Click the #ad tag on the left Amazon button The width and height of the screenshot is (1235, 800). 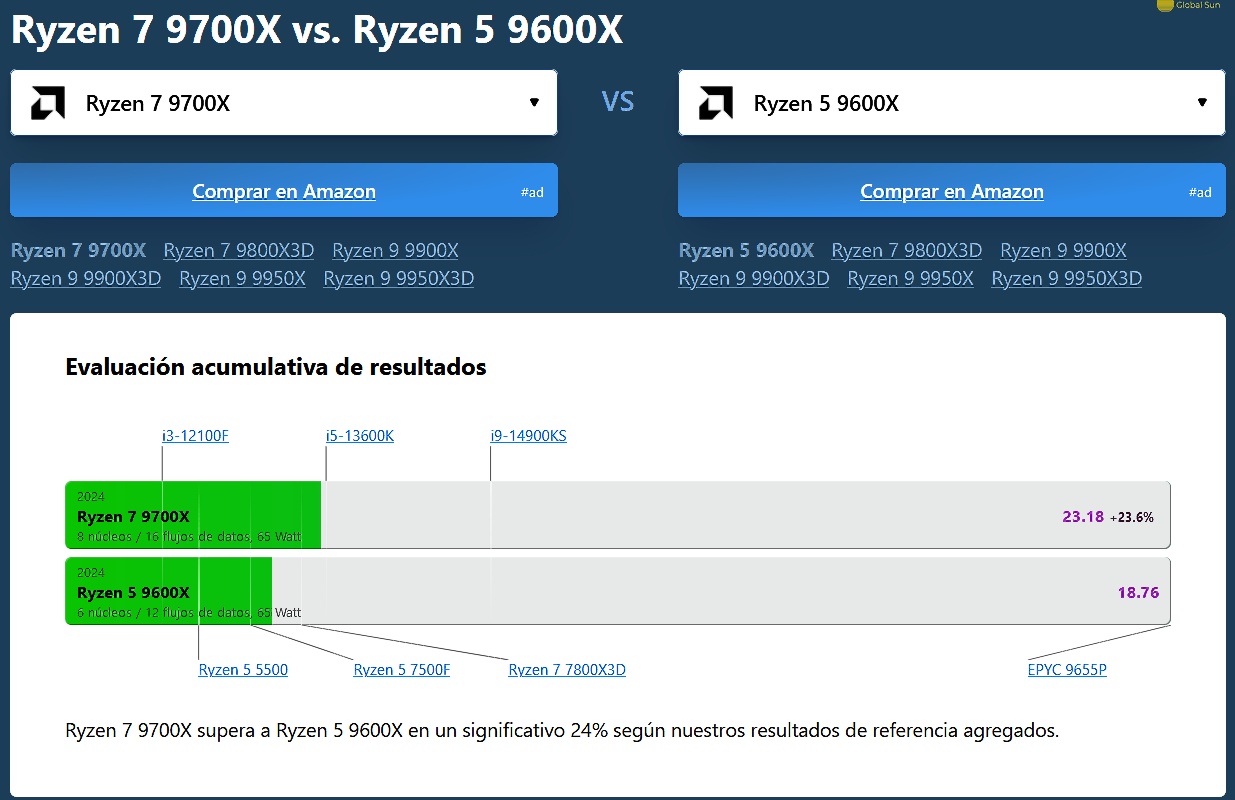pyautogui.click(x=532, y=192)
